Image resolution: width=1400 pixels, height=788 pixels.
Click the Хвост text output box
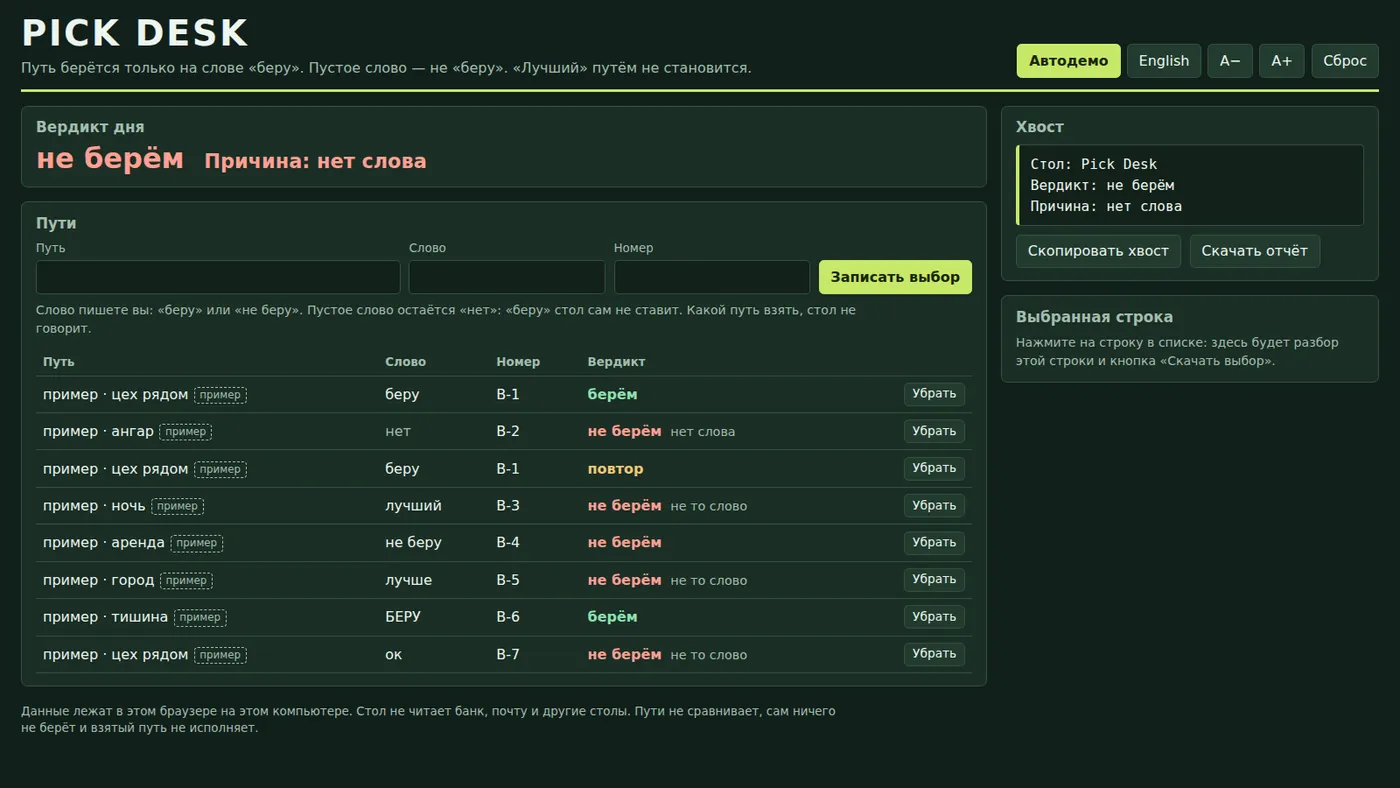(x=1189, y=185)
